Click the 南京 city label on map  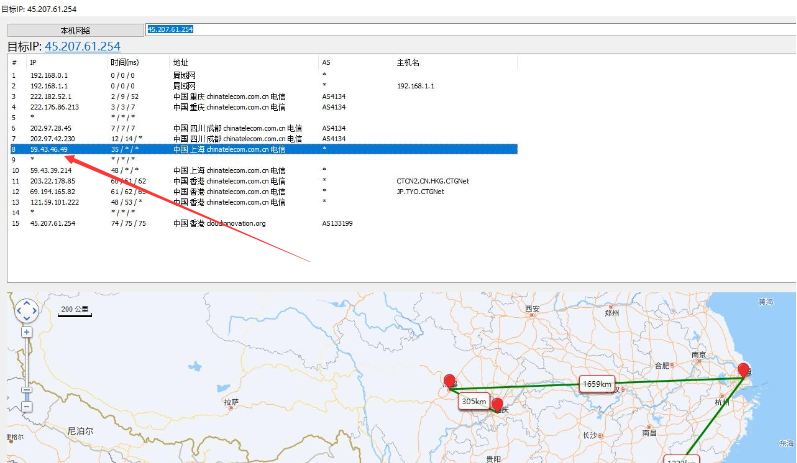699,355
